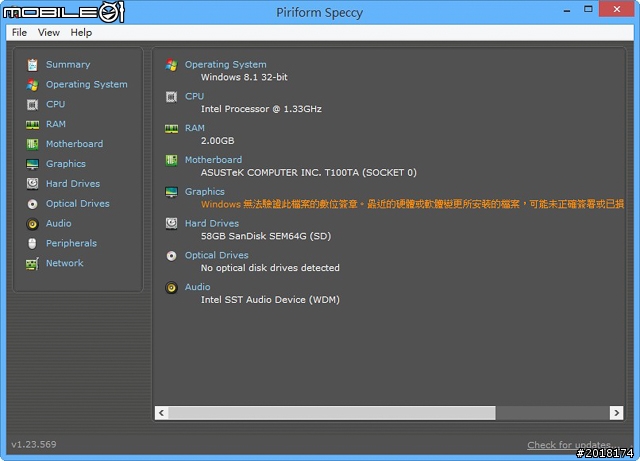
Task: Select Summary label in the sidebar
Action: click(68, 65)
